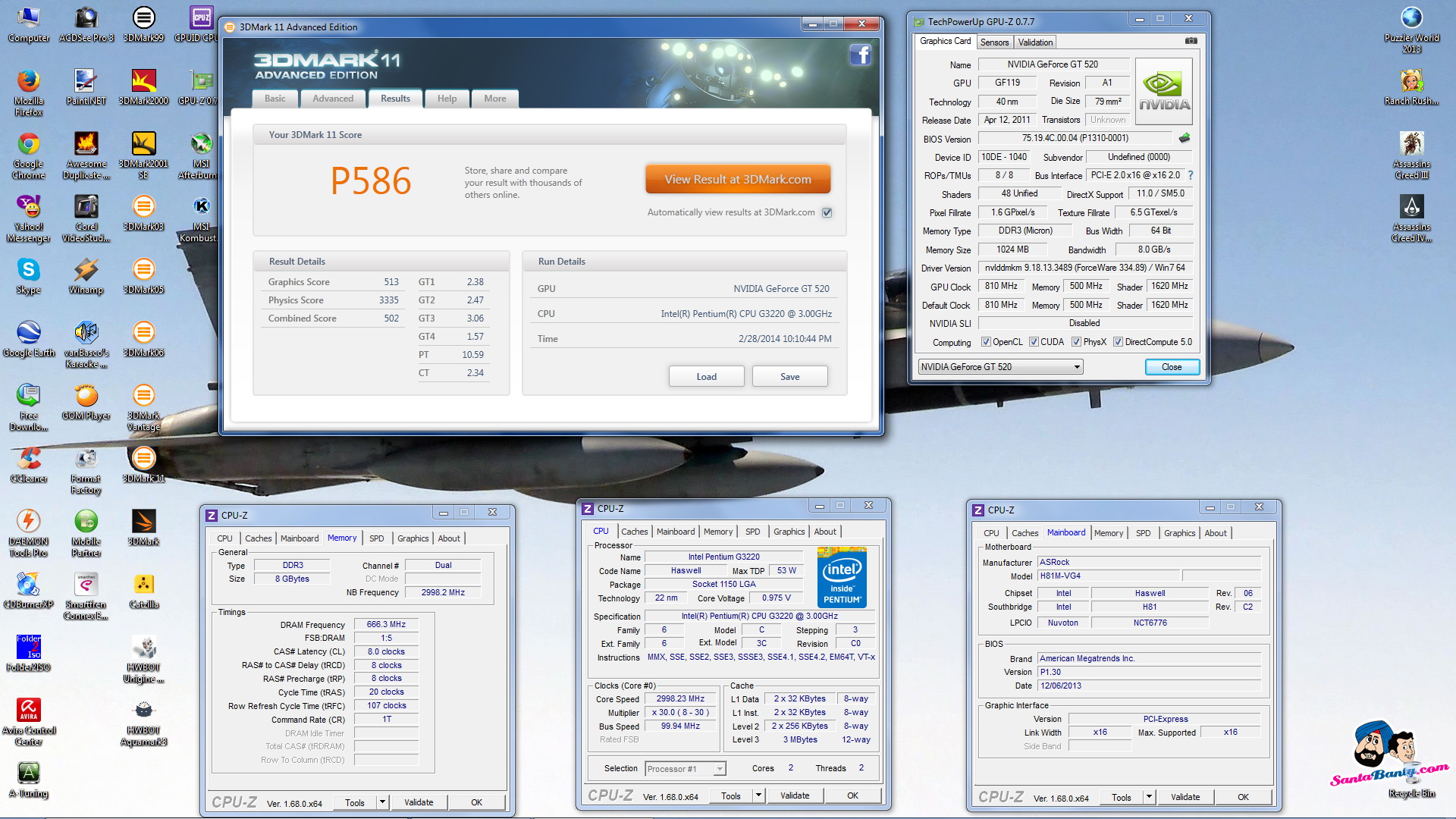This screenshot has height=819, width=1456.
Task: Click the ASRock manufacturer field in CPU-Z
Action: [1149, 563]
